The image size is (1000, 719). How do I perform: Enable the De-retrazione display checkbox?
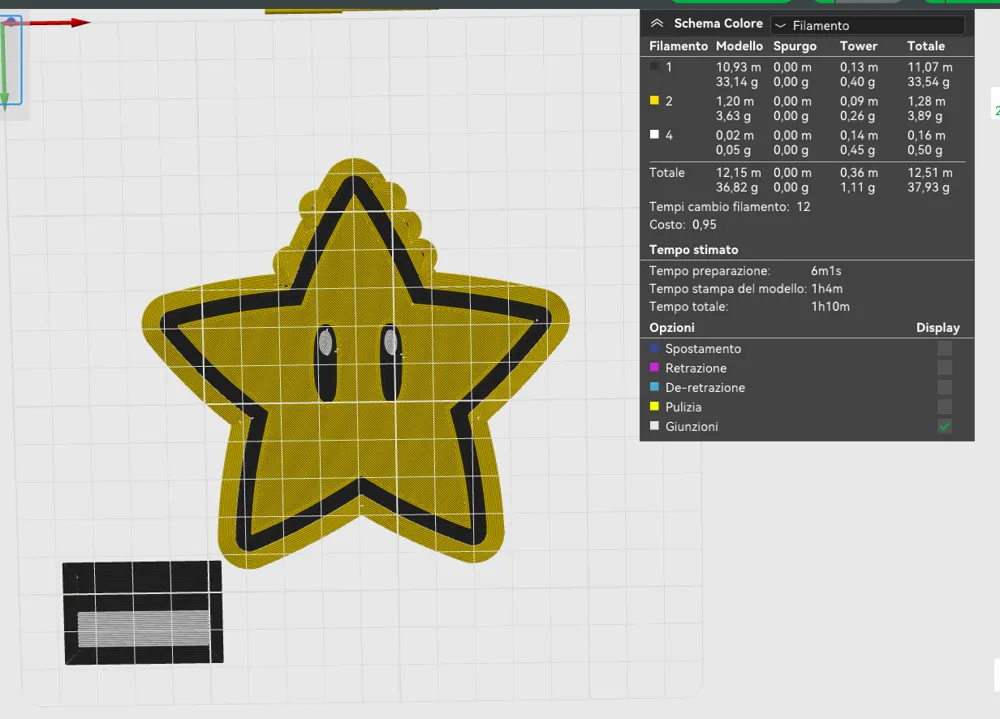point(944,387)
